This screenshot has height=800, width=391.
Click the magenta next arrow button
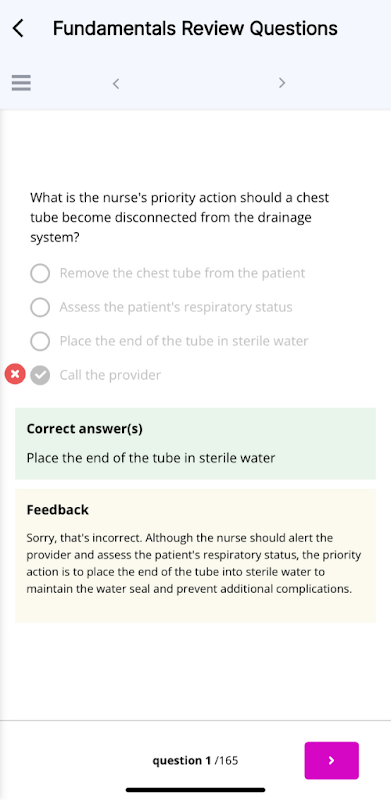(332, 760)
